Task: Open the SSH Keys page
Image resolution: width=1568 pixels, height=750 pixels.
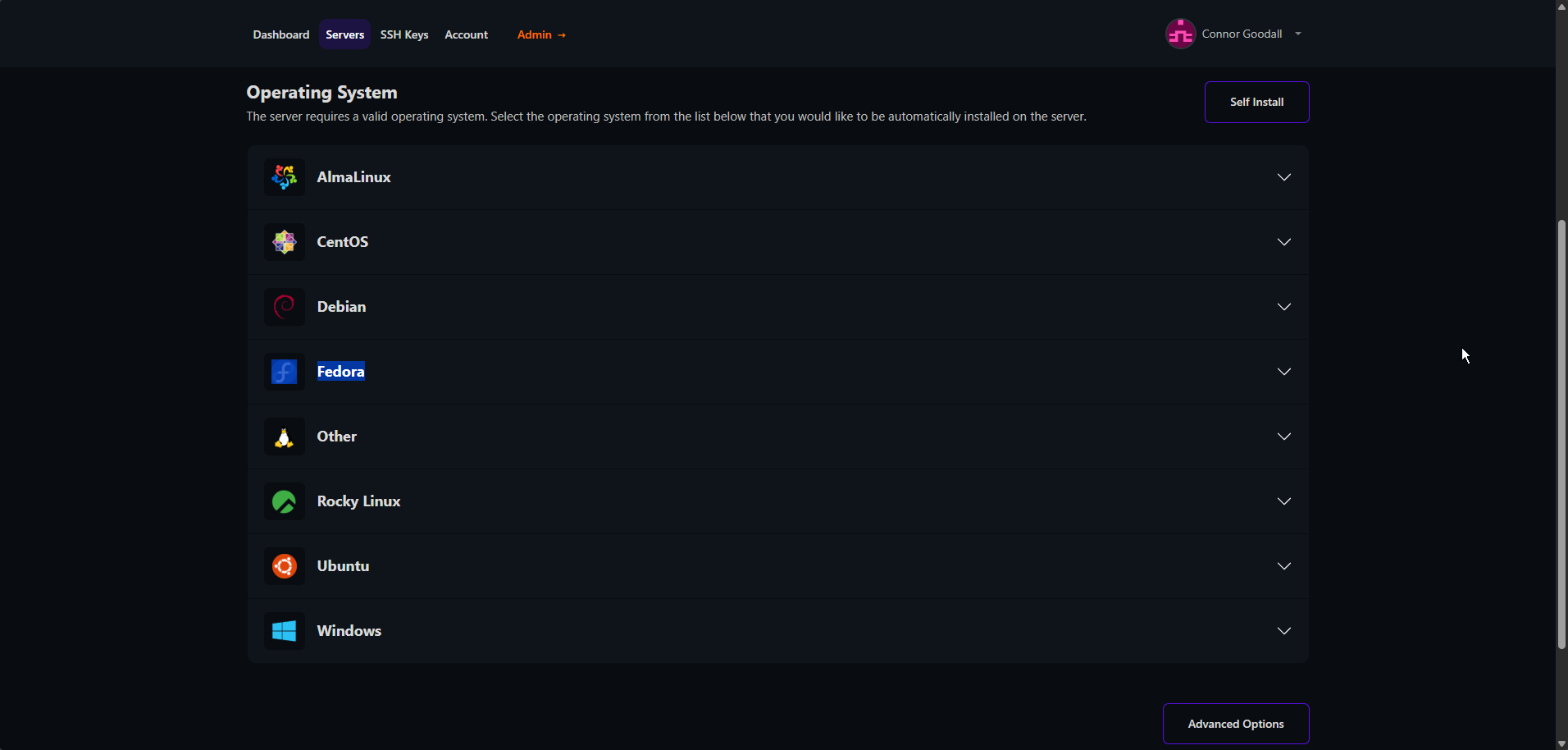Action: coord(404,34)
